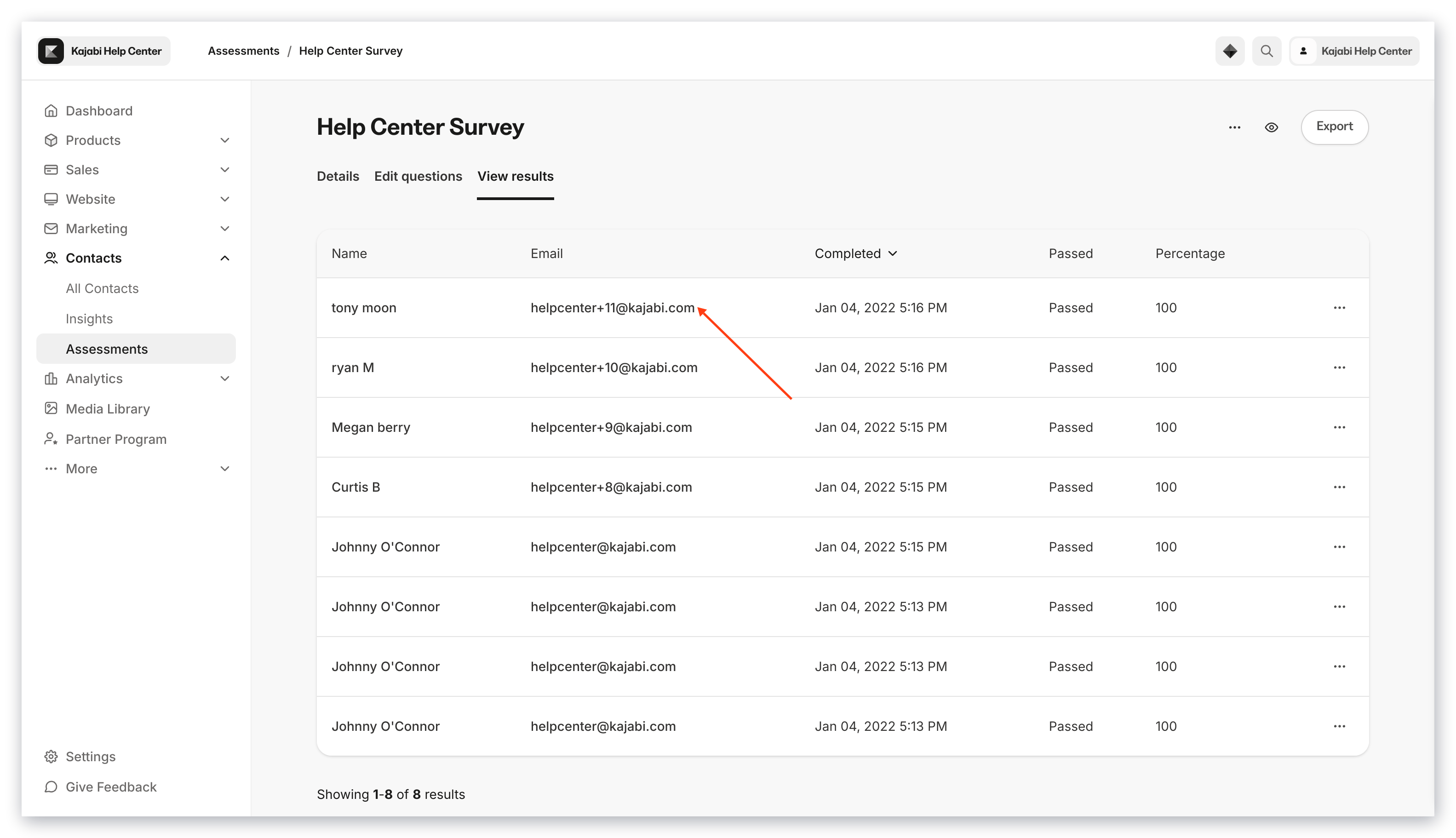Screen dimensions: 1456x838
Task: Click the Percentage column header
Action: (x=1190, y=253)
